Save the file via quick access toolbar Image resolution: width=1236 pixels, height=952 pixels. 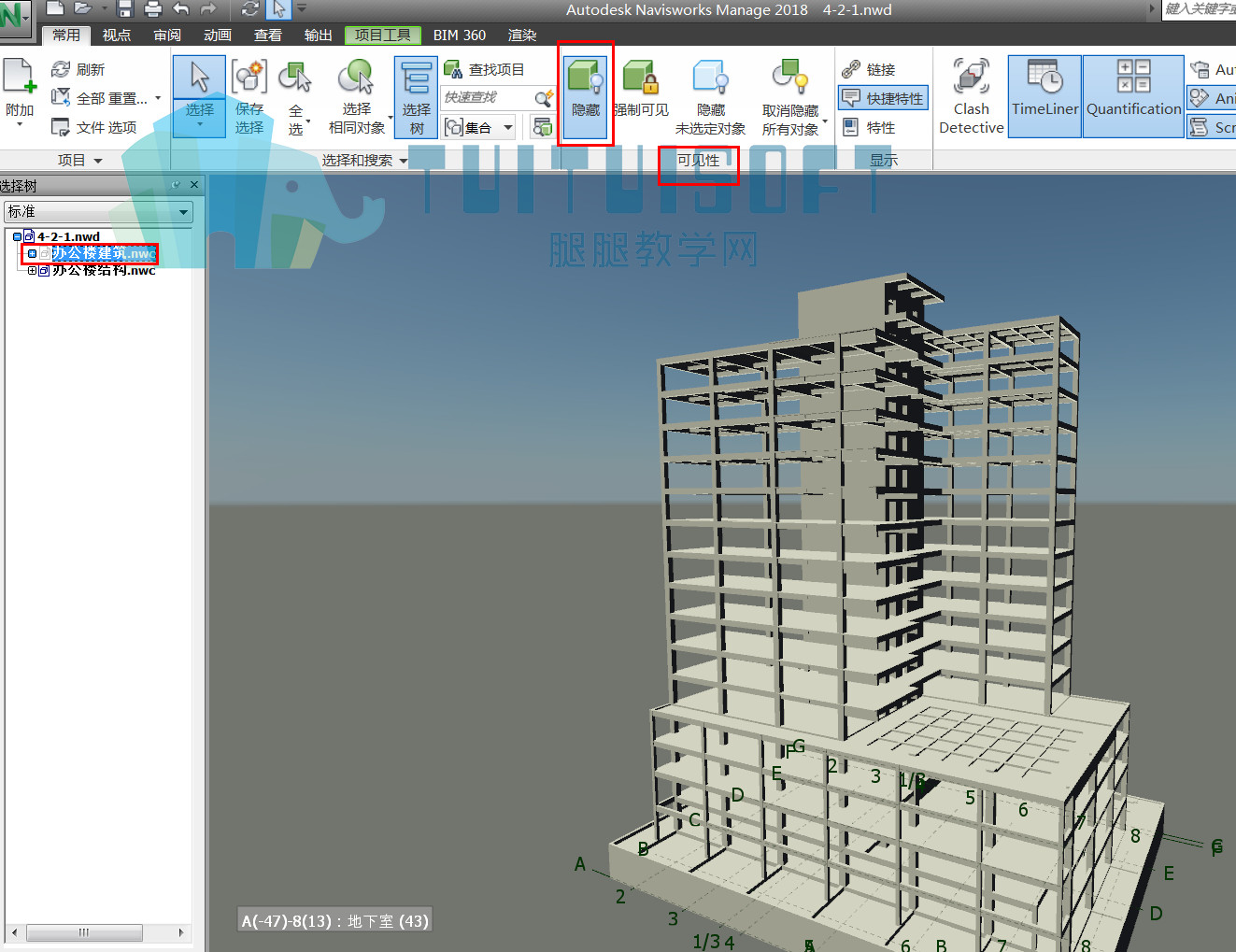point(126,9)
